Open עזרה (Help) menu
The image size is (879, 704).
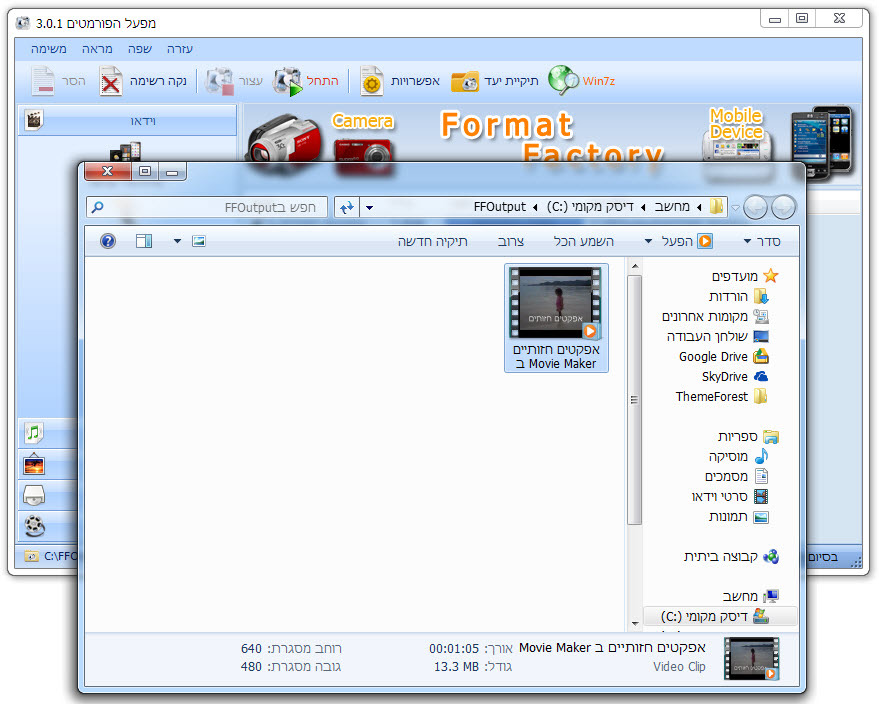pos(180,49)
